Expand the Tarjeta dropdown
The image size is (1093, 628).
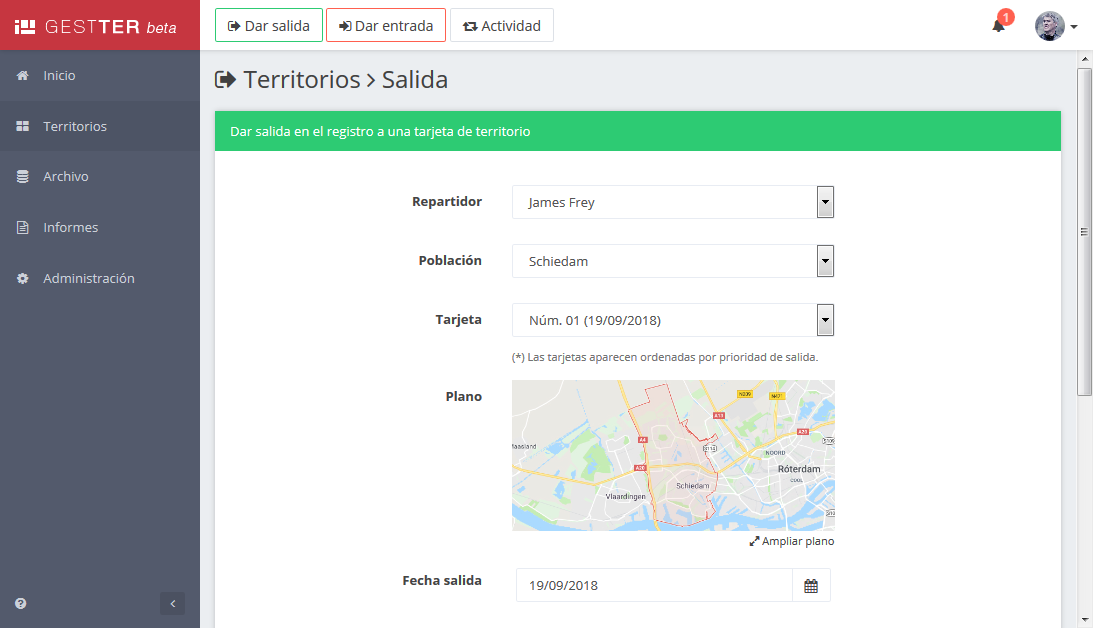(825, 321)
